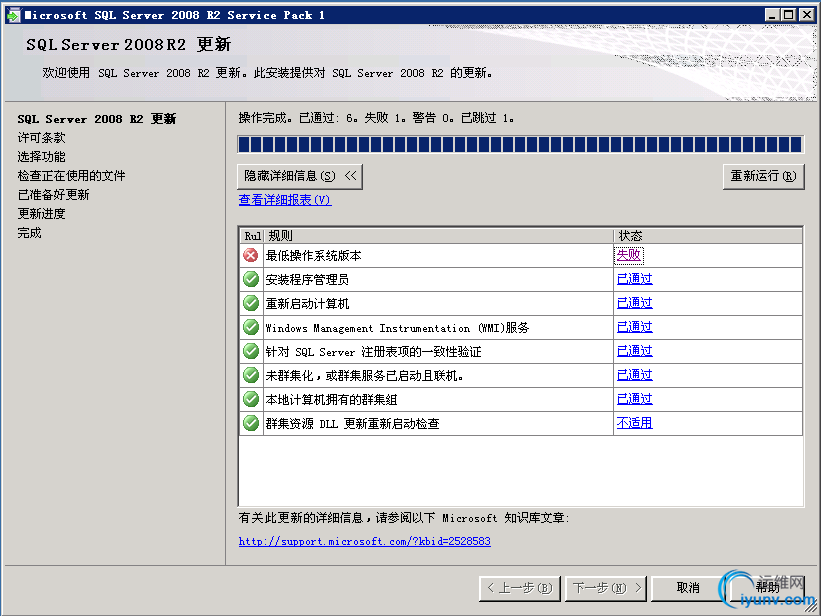821x616 pixels.
Task: Click the 规则 column header
Action: [438, 236]
